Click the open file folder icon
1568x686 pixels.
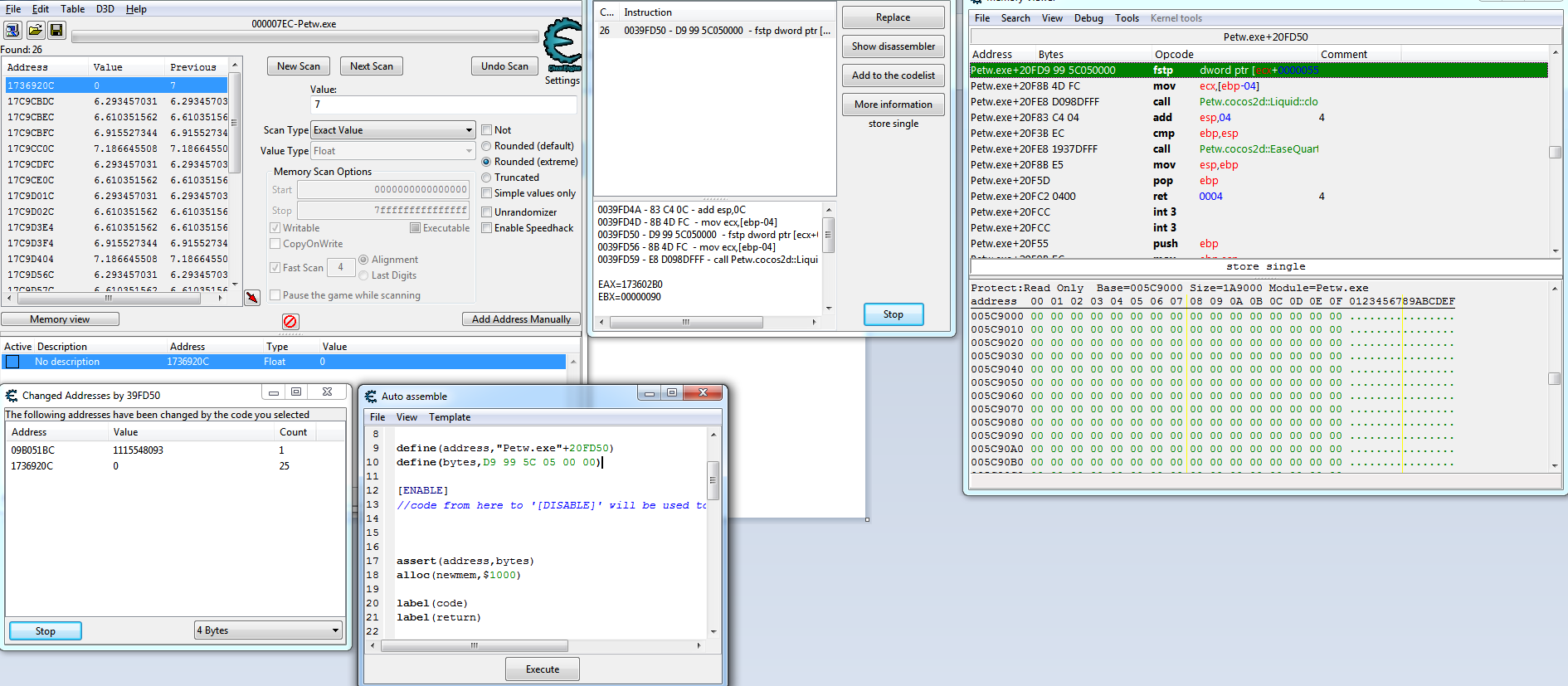click(35, 31)
